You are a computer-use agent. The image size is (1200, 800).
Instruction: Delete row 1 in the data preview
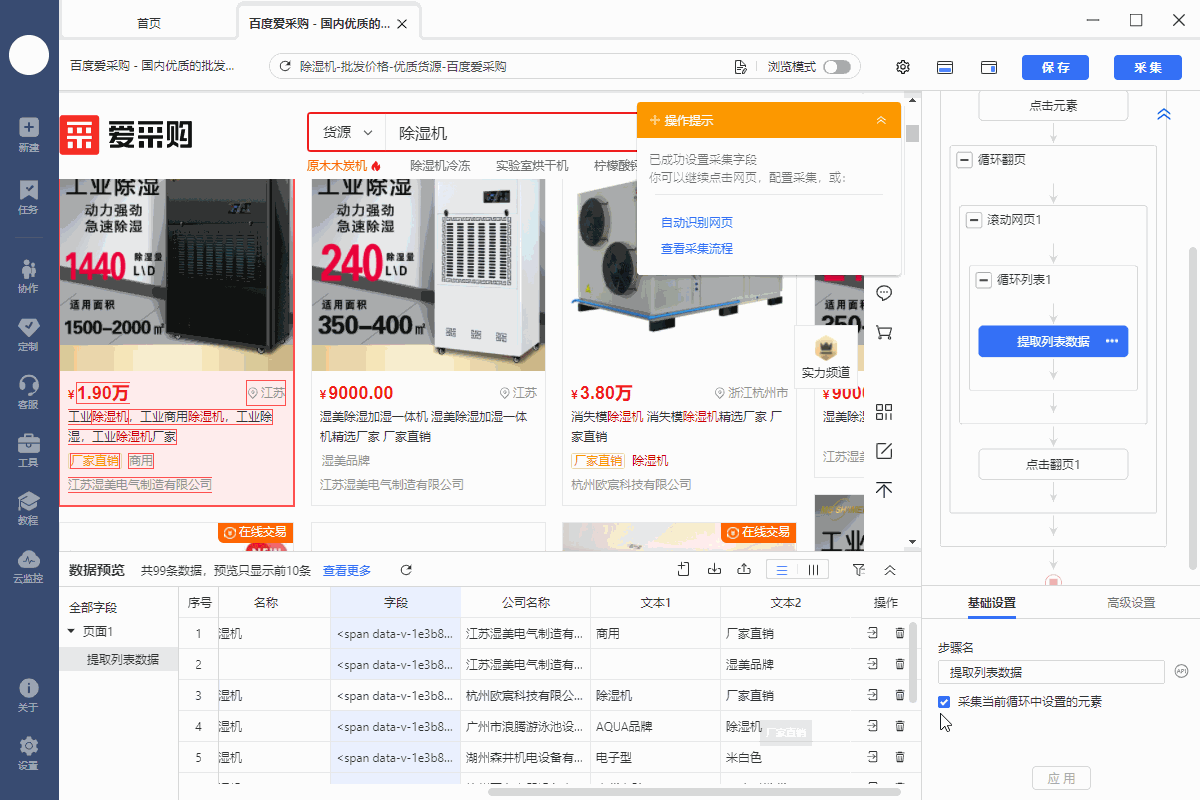900,633
